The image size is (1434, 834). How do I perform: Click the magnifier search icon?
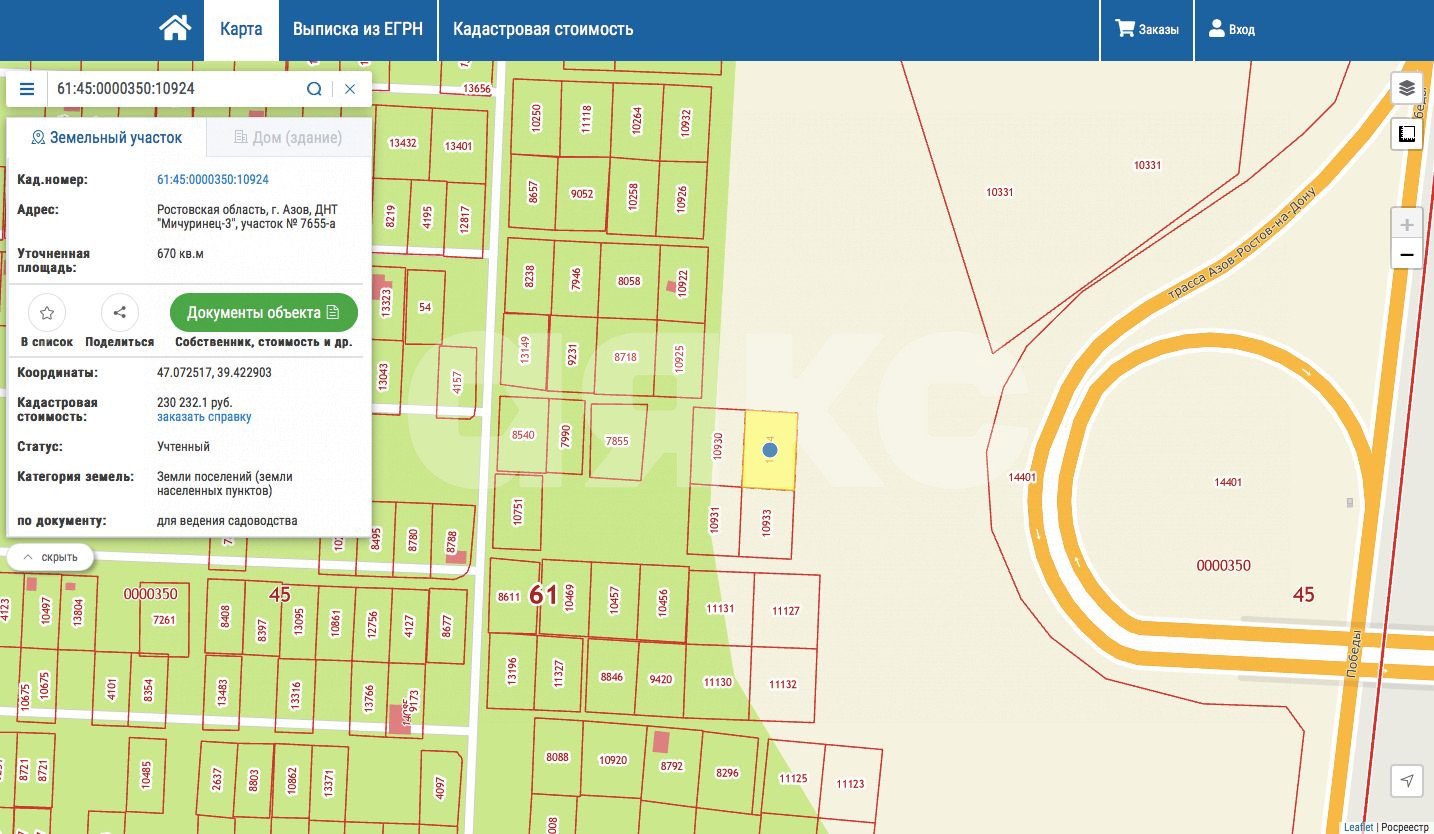(x=314, y=89)
